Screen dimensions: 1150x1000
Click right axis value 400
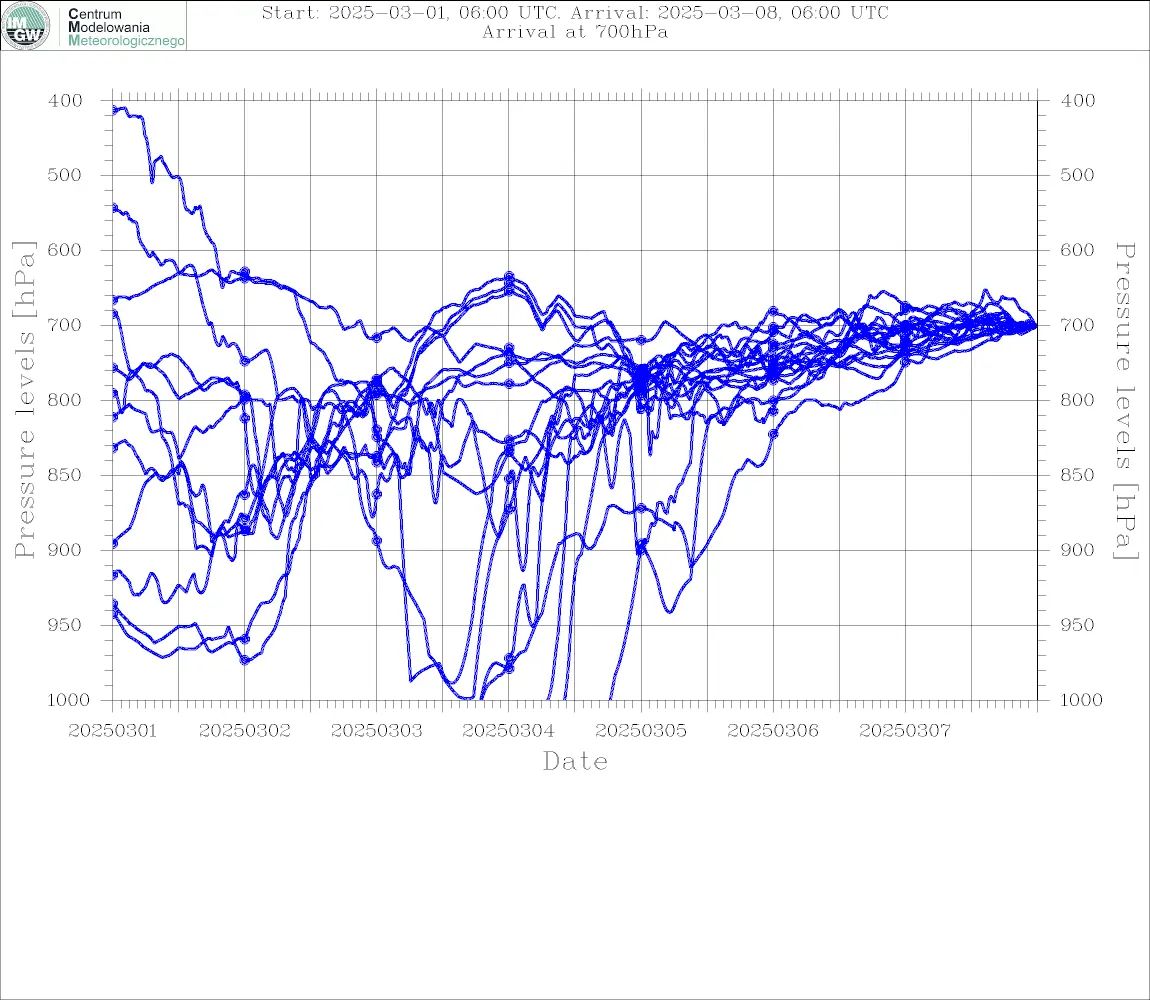pos(1078,101)
